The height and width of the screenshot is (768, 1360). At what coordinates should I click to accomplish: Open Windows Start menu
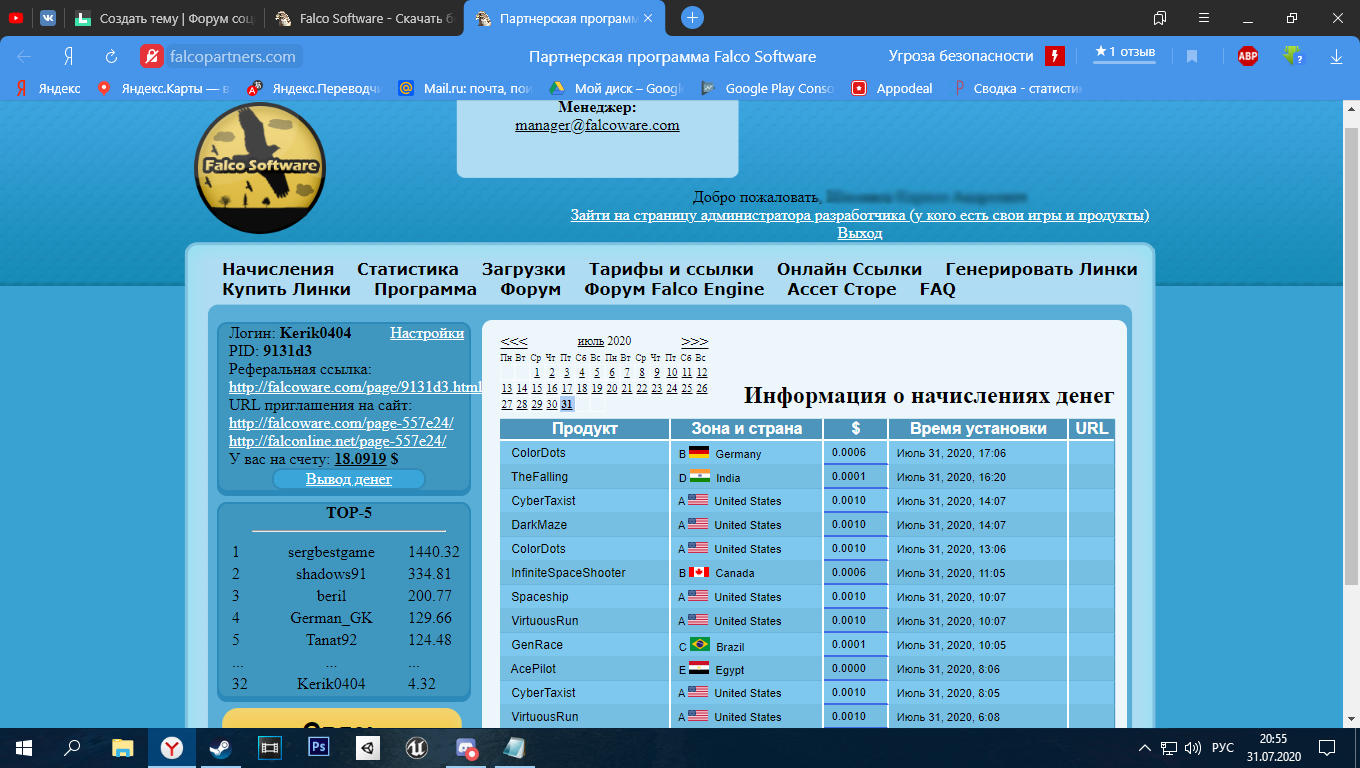(23, 747)
